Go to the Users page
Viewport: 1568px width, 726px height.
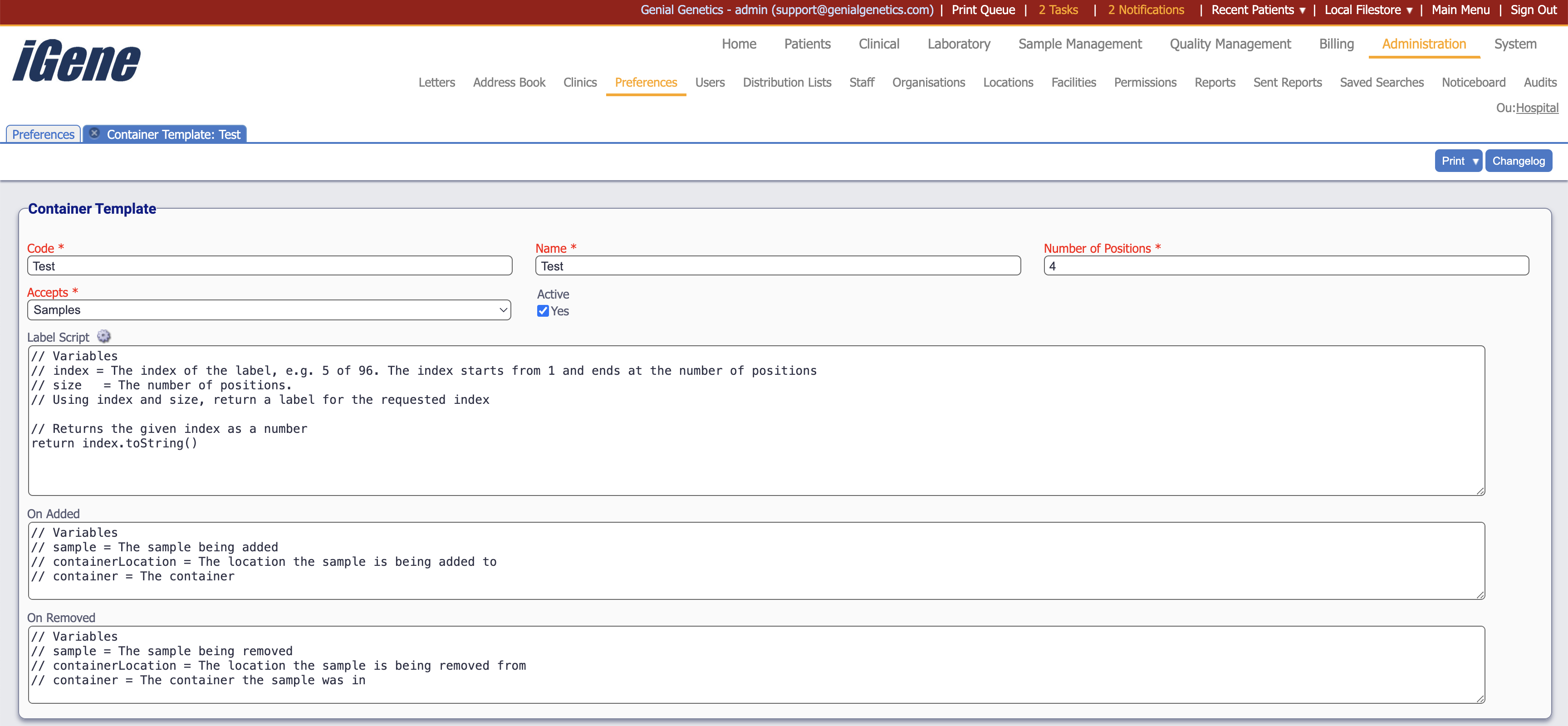[x=710, y=83]
